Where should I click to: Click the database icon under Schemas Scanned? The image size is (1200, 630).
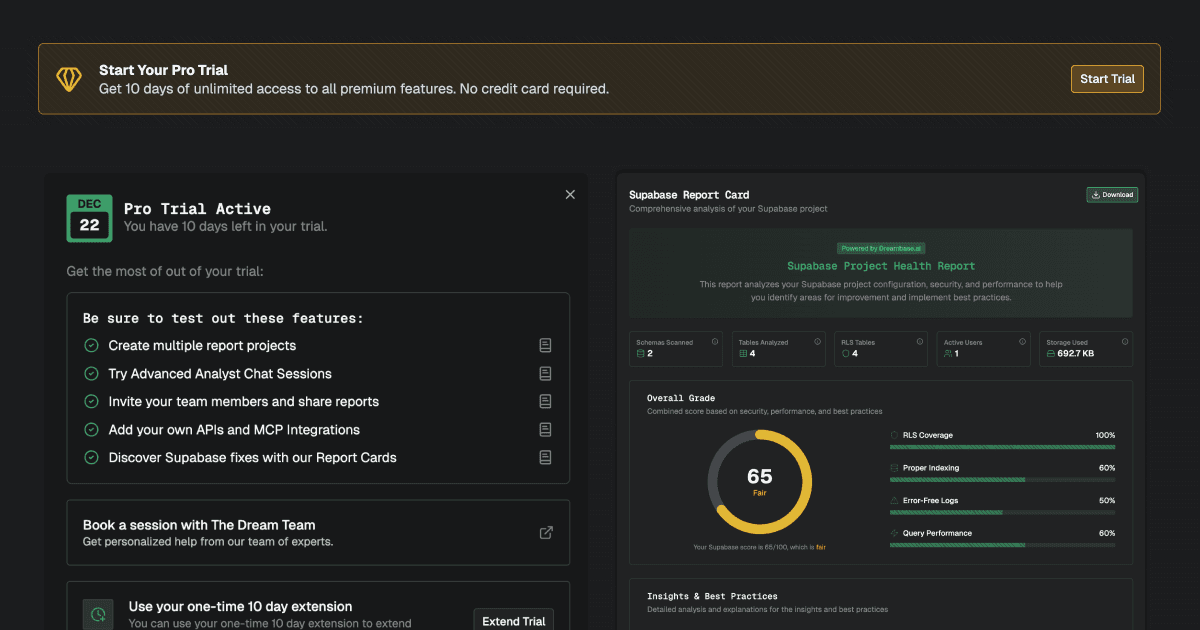[x=641, y=354]
